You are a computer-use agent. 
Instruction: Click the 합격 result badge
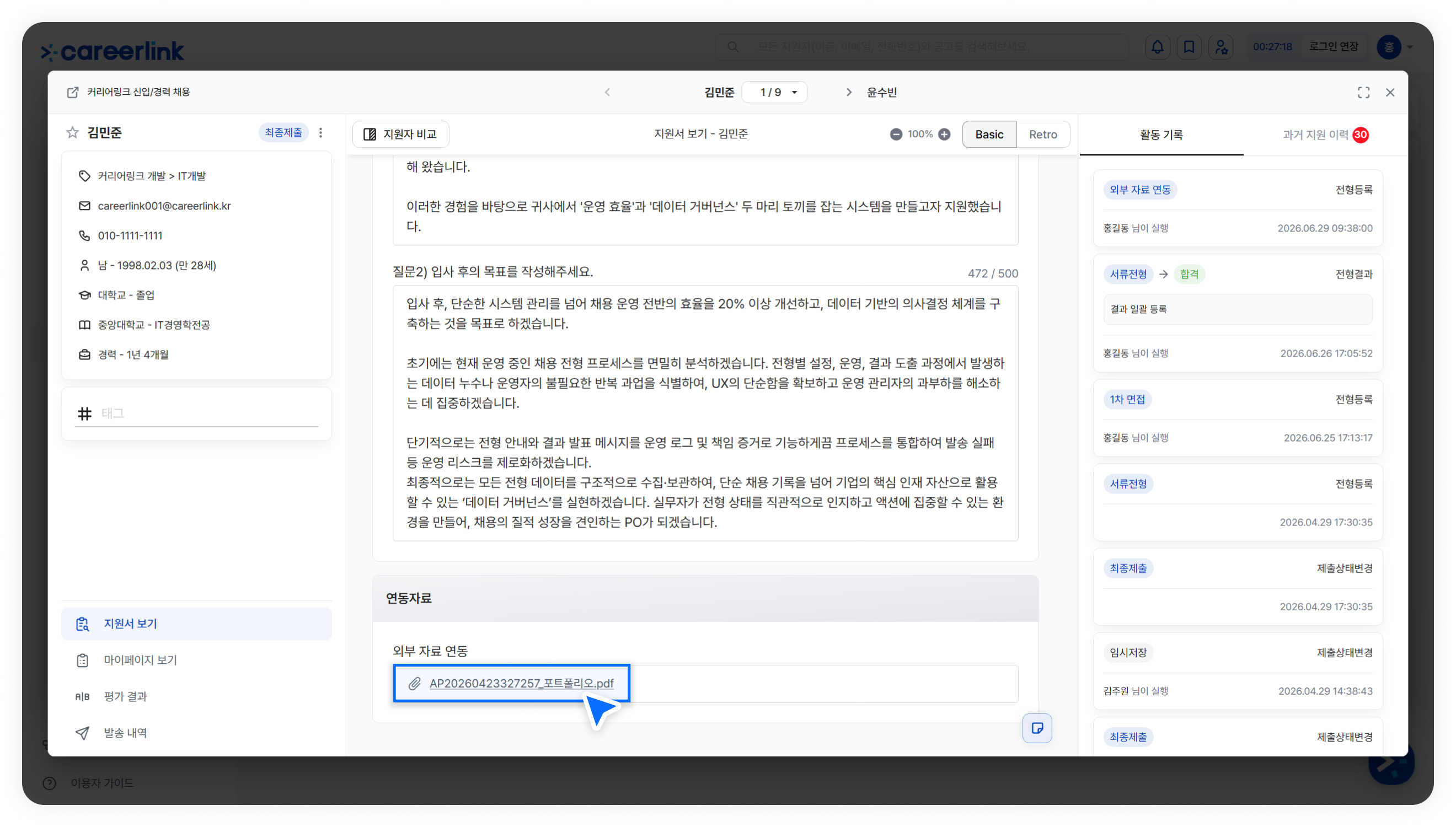point(1189,275)
